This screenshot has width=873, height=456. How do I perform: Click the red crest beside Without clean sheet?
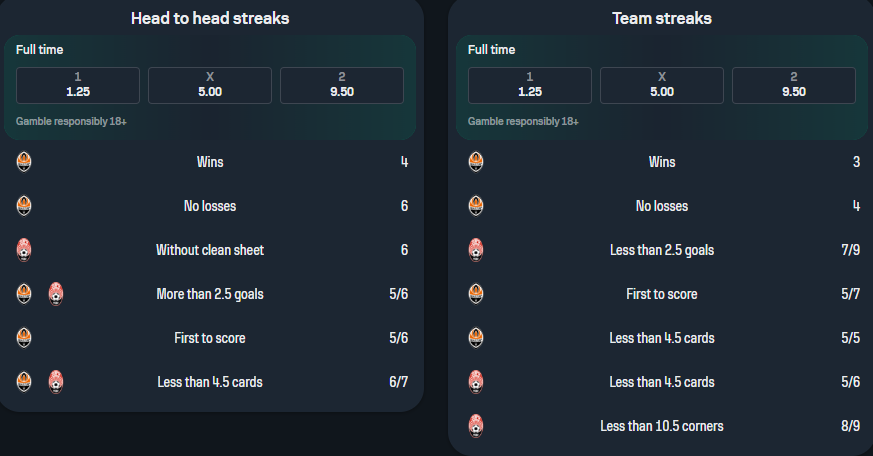[25, 250]
